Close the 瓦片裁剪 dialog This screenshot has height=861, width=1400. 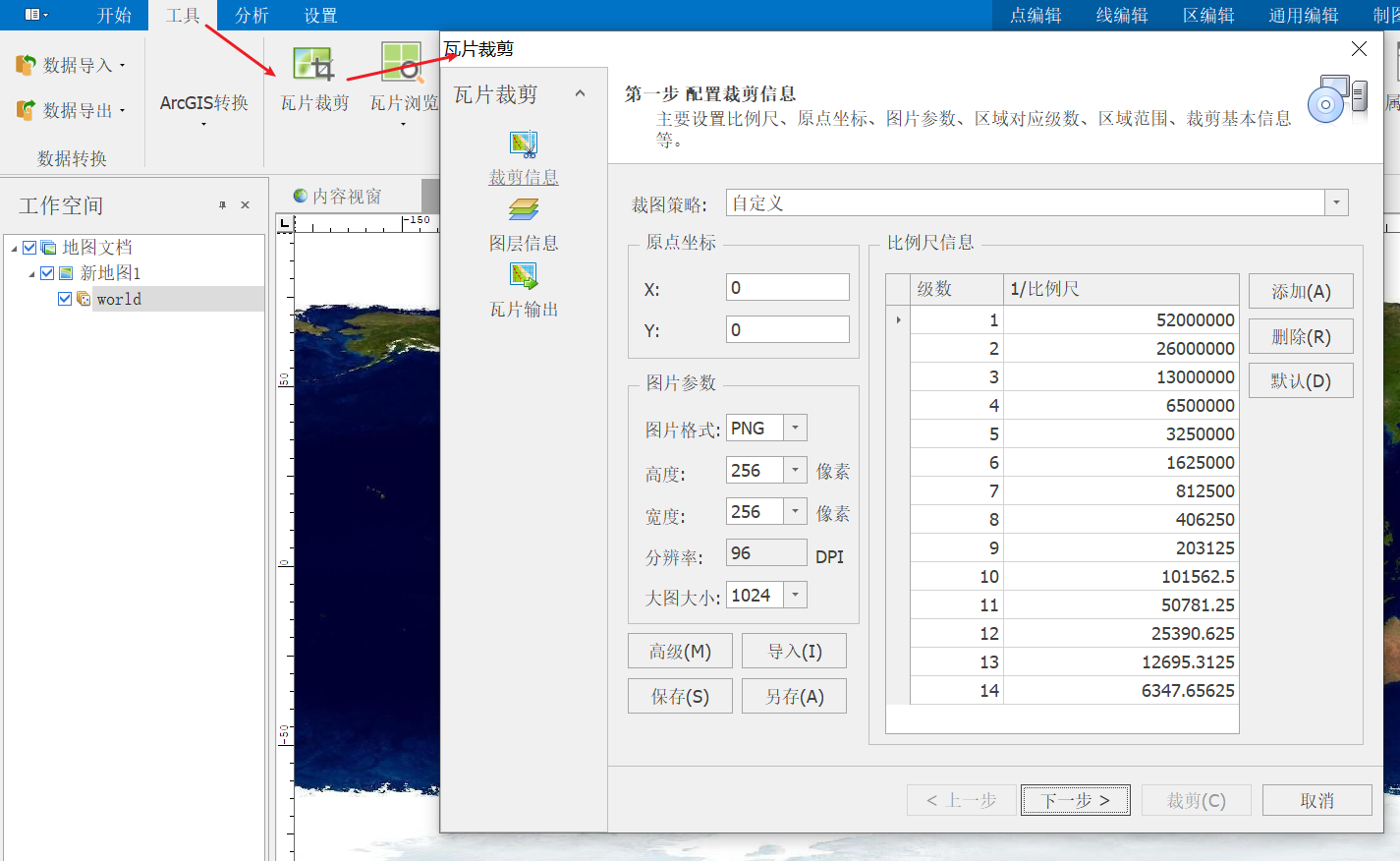(x=1359, y=48)
